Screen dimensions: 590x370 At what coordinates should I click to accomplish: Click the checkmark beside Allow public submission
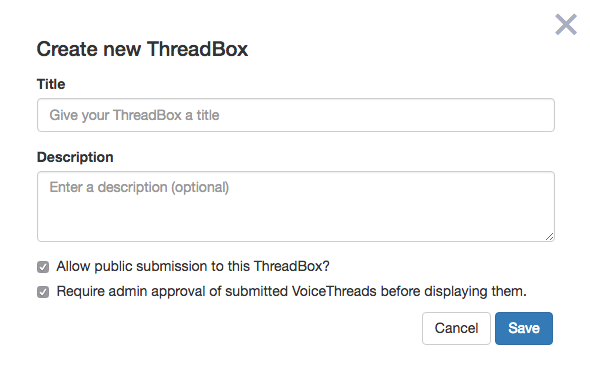[43, 267]
